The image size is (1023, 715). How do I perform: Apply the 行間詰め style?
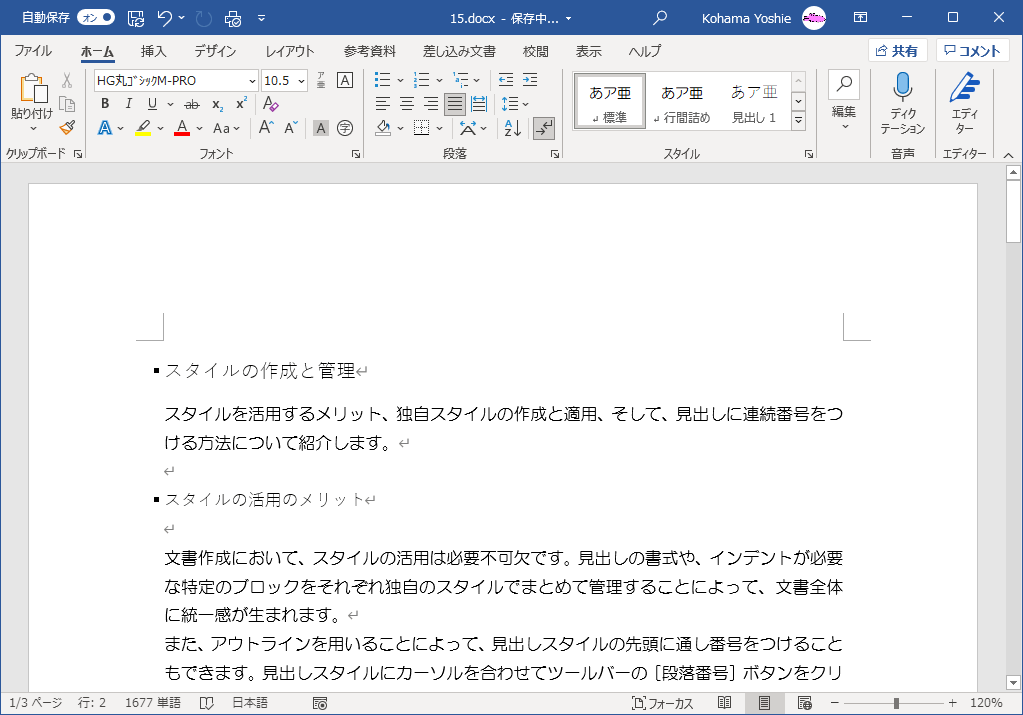[682, 102]
